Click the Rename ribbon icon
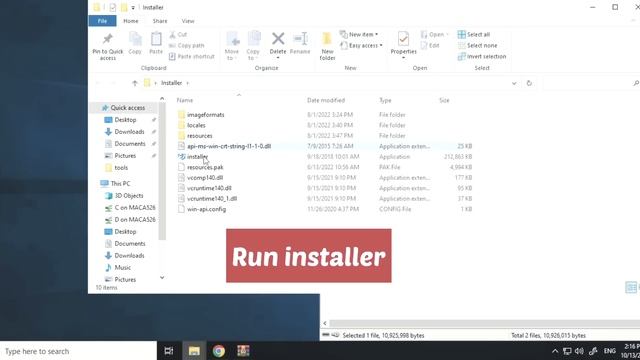This screenshot has width=640, height=360. (x=300, y=43)
